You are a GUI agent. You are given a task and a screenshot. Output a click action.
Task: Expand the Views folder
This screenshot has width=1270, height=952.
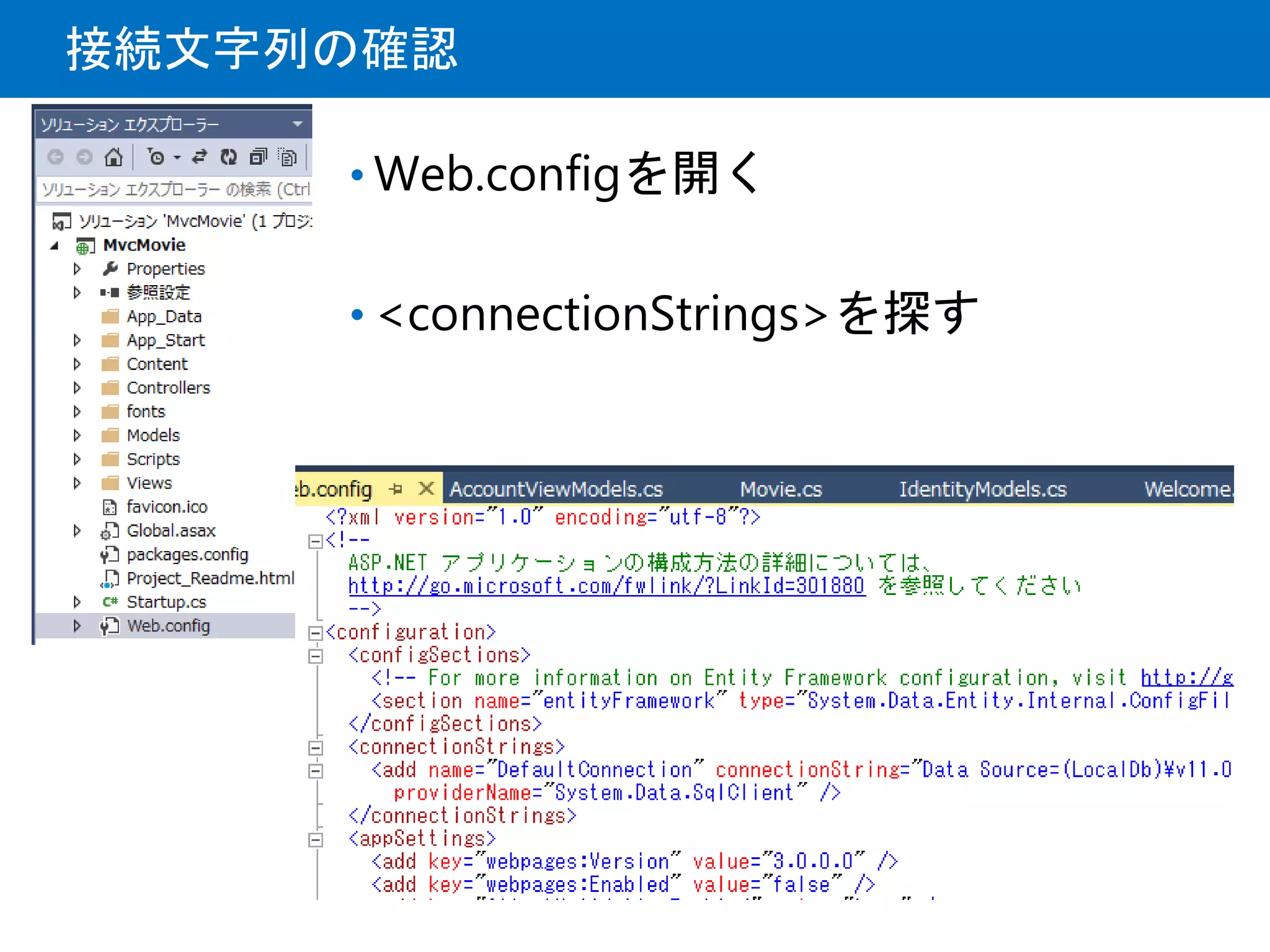click(77, 483)
